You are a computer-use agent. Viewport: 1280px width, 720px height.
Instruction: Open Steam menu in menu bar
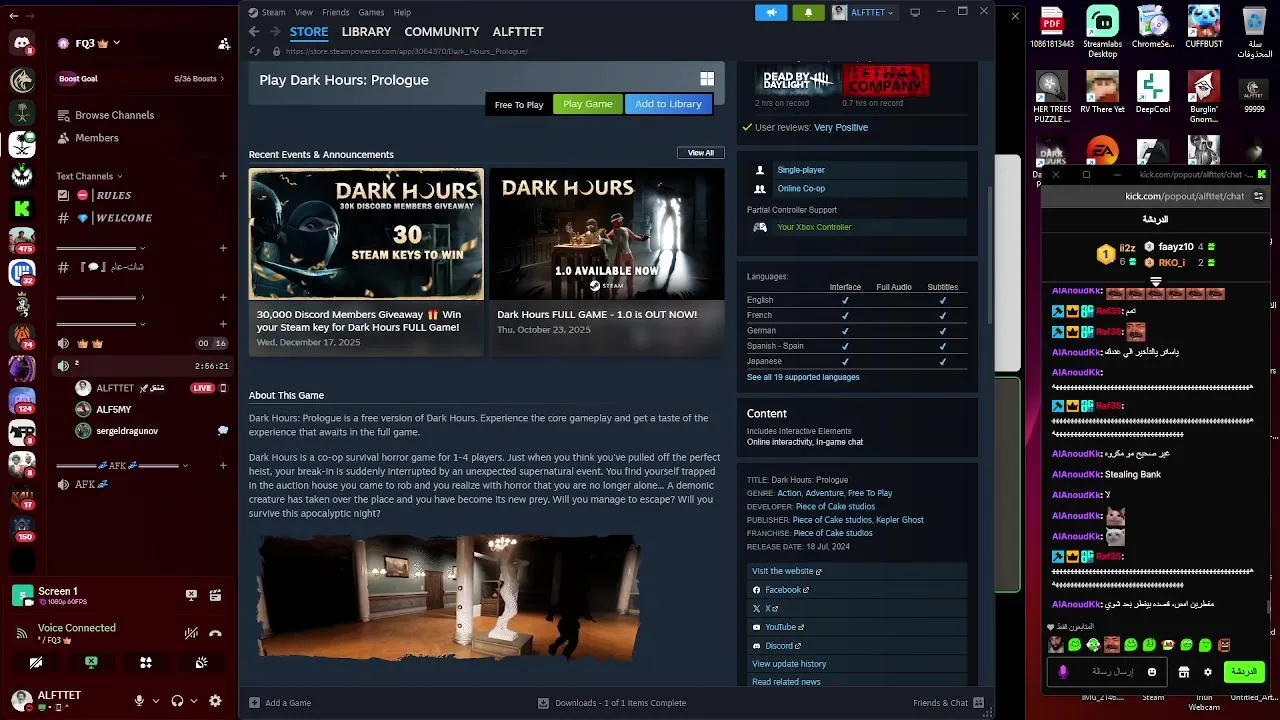coord(273,12)
